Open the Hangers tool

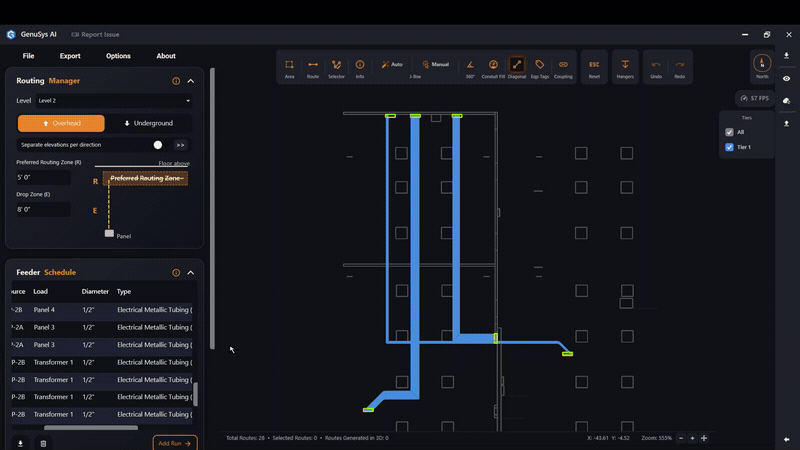coord(625,68)
